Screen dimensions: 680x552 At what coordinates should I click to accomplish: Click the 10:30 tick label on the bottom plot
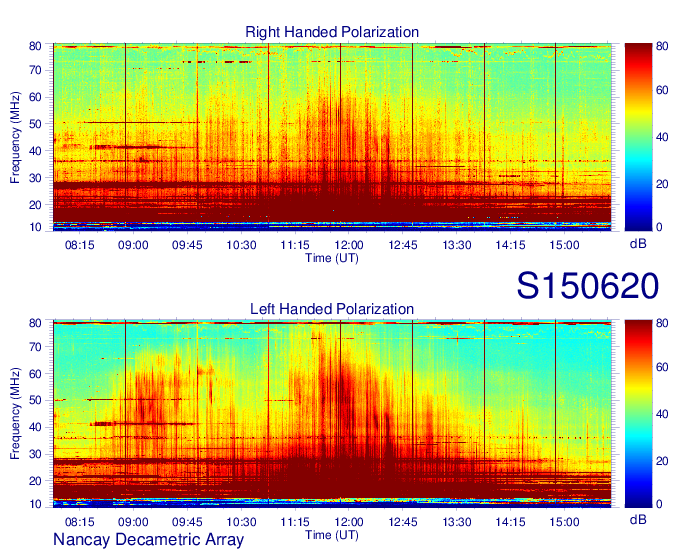click(242, 522)
